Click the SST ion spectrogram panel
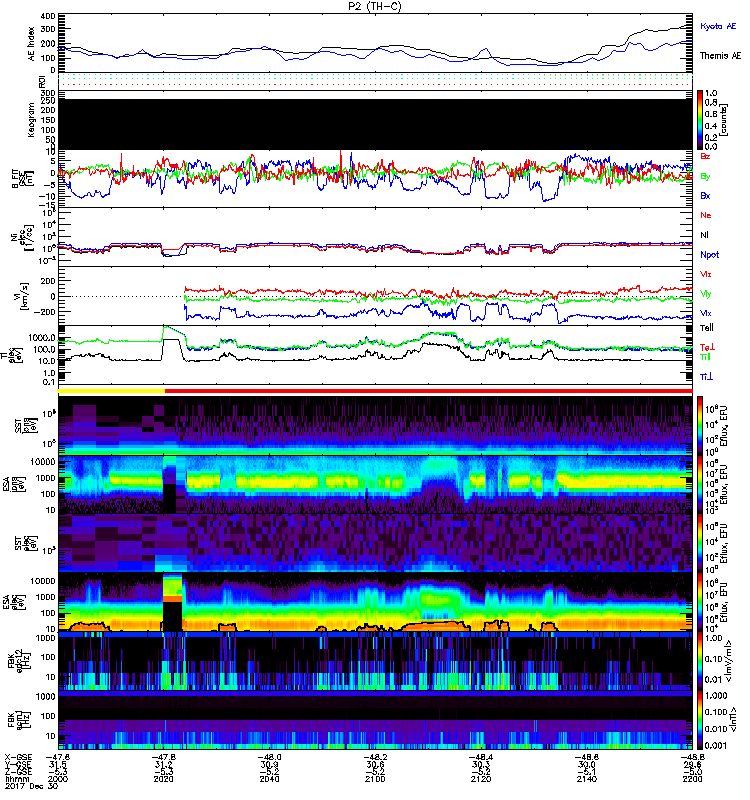 (375, 425)
